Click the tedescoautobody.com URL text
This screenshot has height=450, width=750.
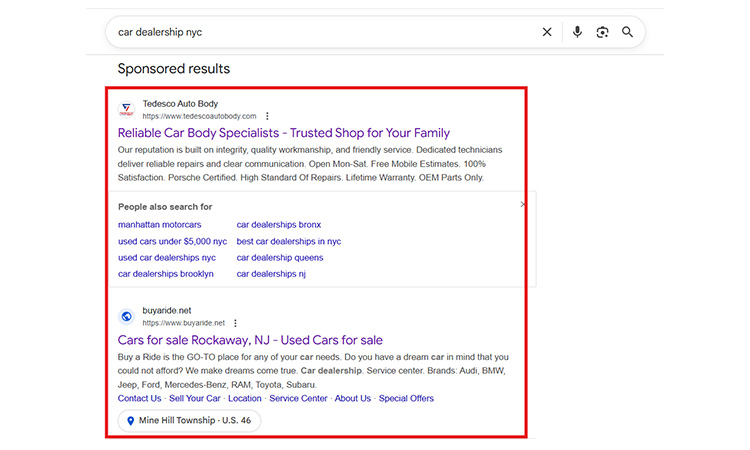(199, 116)
